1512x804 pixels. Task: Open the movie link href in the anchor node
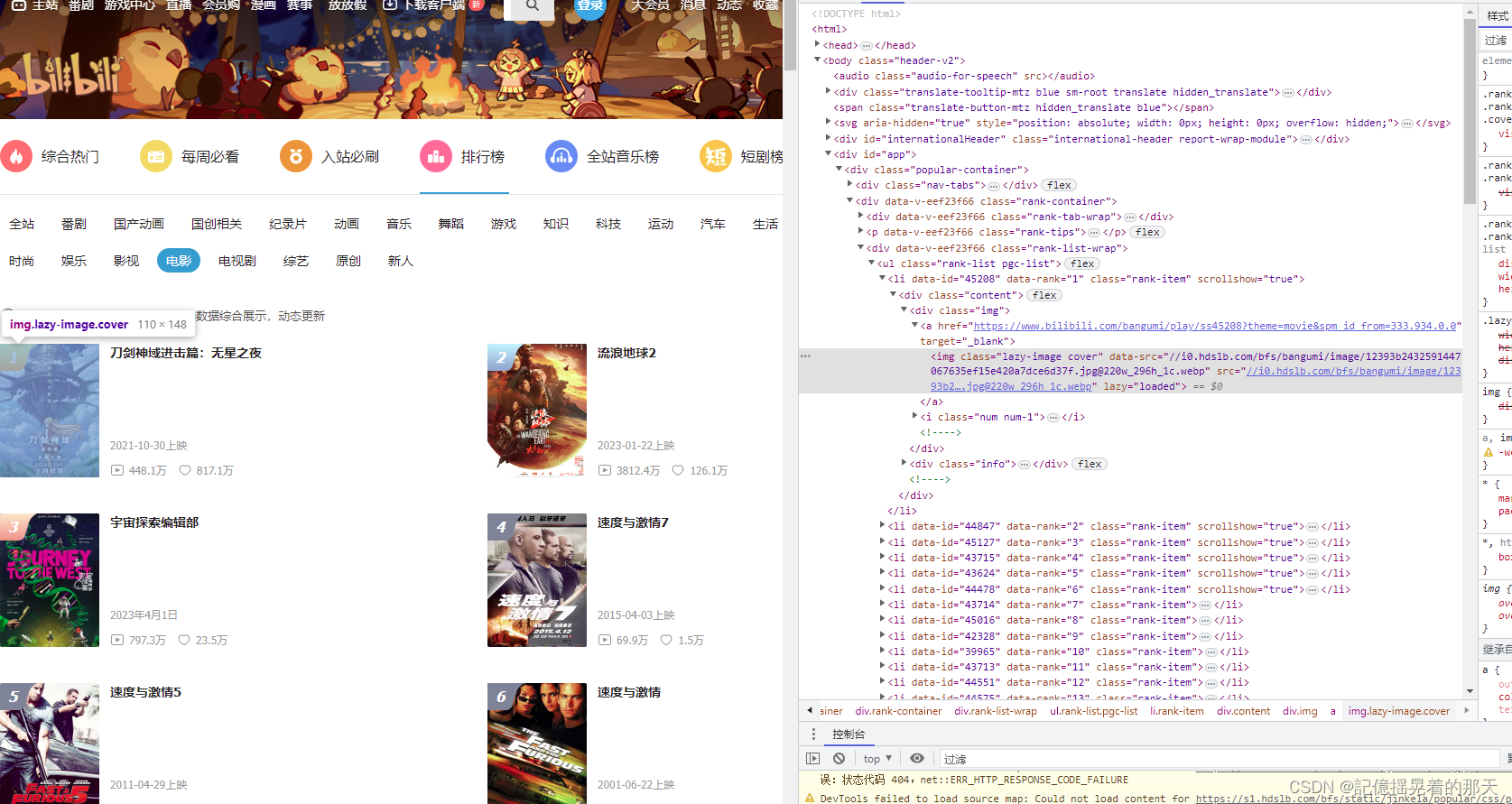(1214, 326)
